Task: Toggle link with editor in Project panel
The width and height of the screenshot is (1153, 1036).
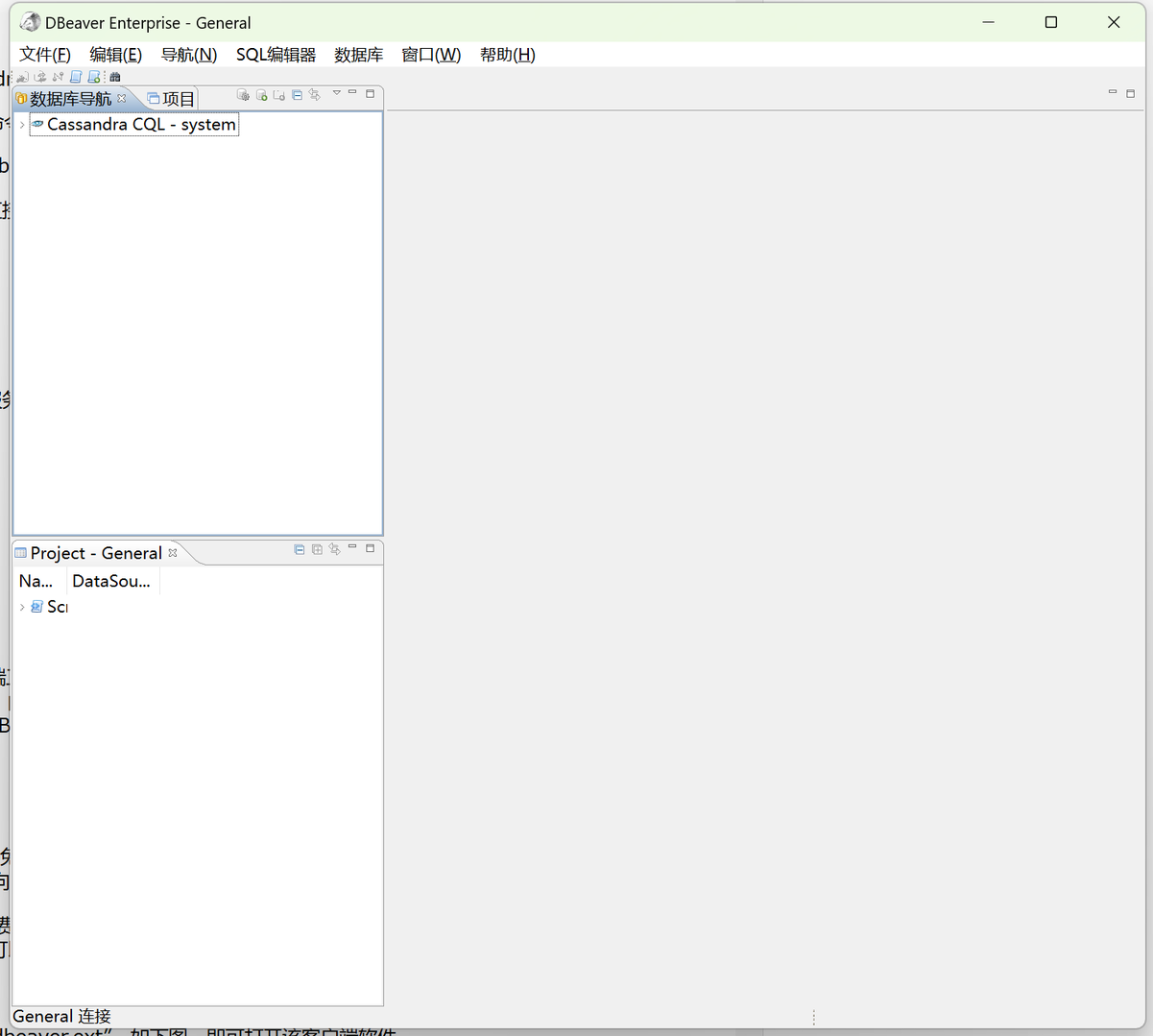Action: 334,549
